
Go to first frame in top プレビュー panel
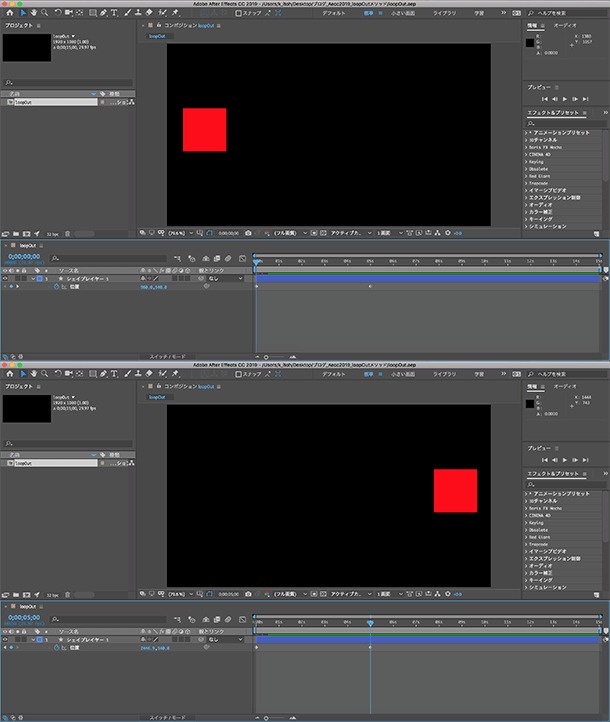545,99
